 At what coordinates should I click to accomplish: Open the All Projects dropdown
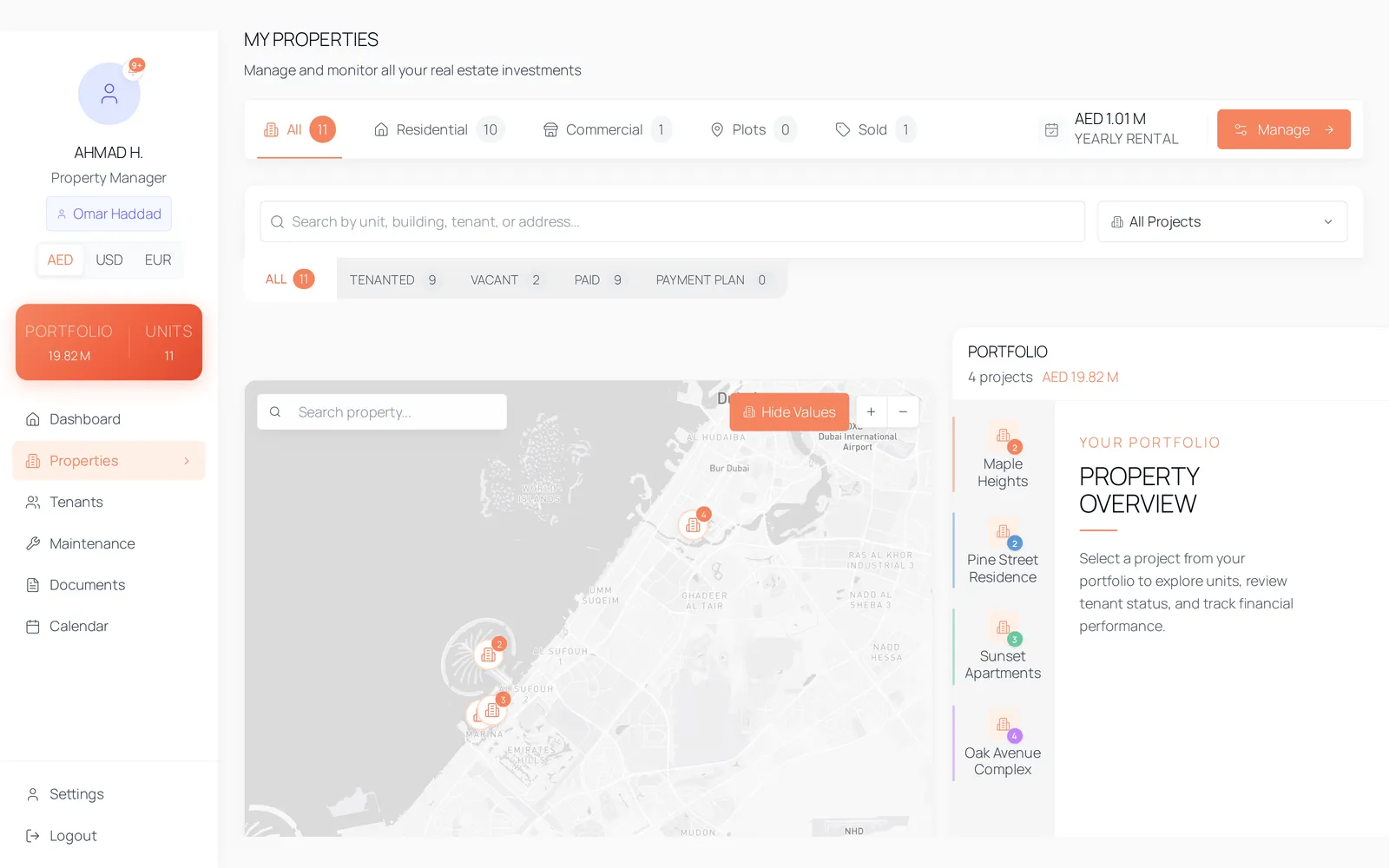click(1222, 221)
